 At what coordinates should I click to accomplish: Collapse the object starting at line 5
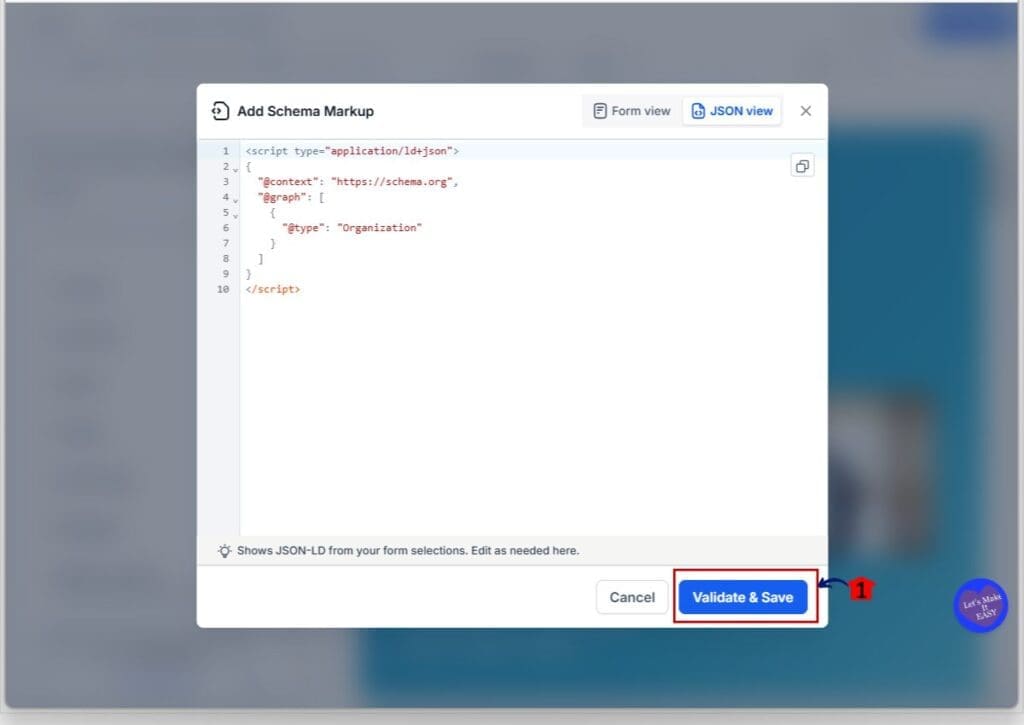tap(236, 214)
